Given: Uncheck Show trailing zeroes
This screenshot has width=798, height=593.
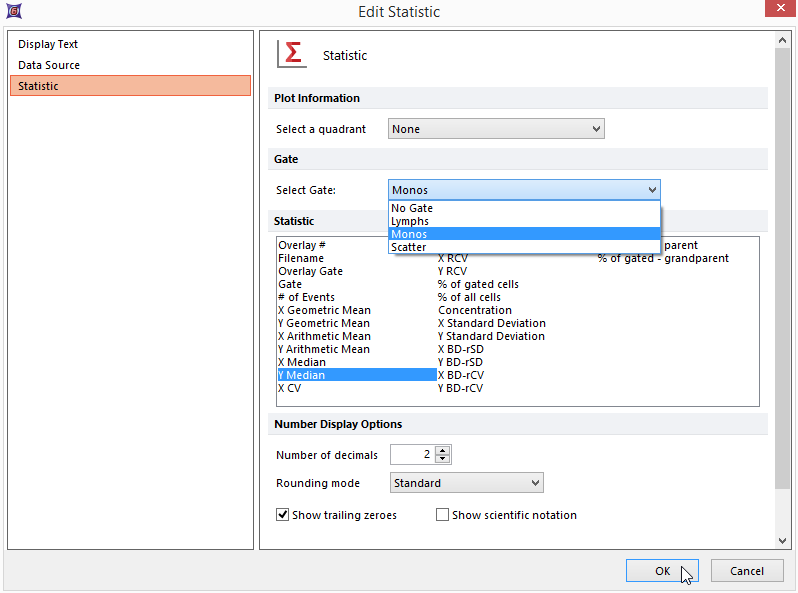Looking at the screenshot, I should pyautogui.click(x=283, y=515).
